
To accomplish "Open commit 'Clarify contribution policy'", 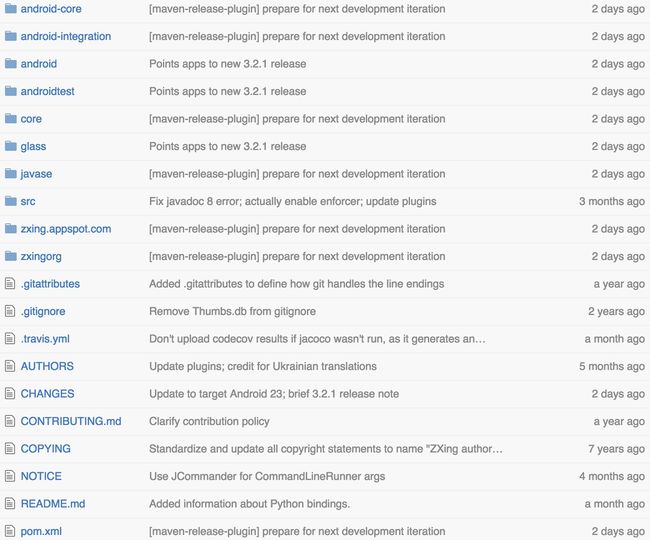I will click(209, 421).
